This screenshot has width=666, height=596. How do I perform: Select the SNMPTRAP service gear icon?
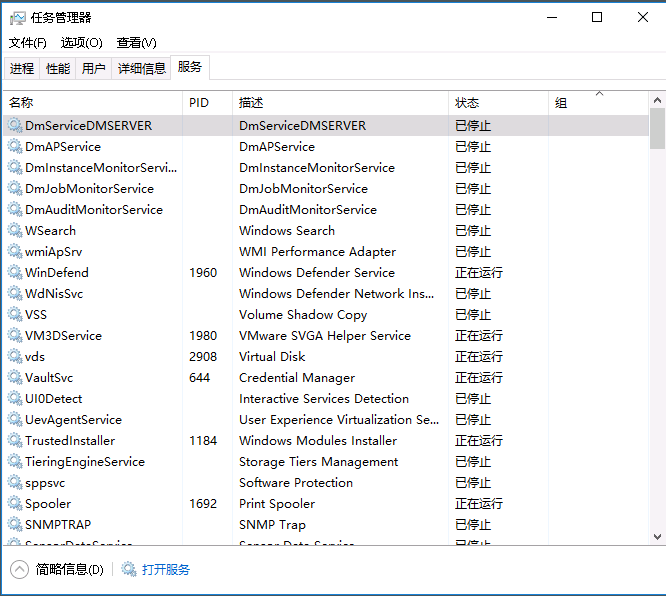coord(15,524)
